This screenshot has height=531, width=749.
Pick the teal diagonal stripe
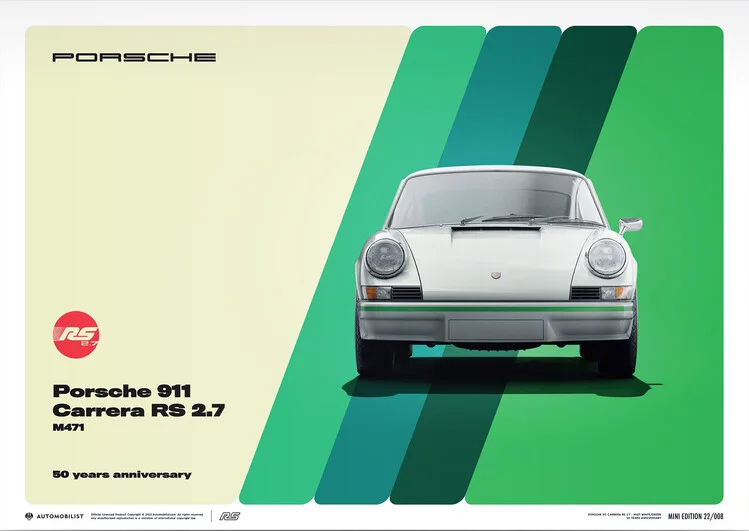pos(500,100)
